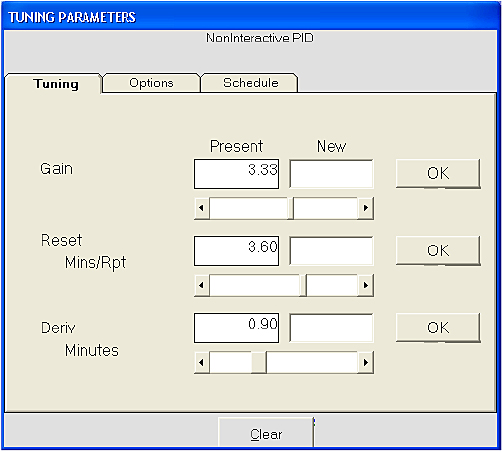Click the Deriv slider thumb
The width and height of the screenshot is (503, 452).
pyautogui.click(x=259, y=362)
